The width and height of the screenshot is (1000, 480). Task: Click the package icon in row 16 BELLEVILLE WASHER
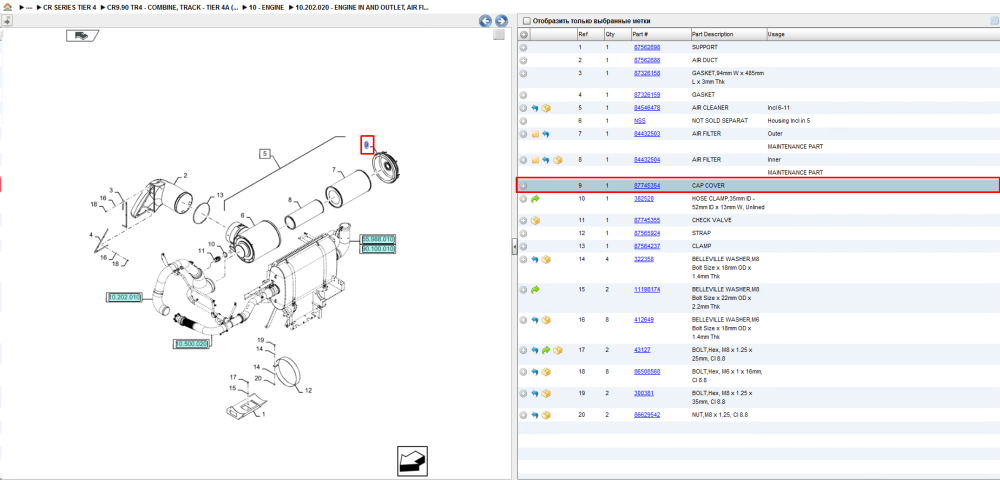(x=546, y=320)
